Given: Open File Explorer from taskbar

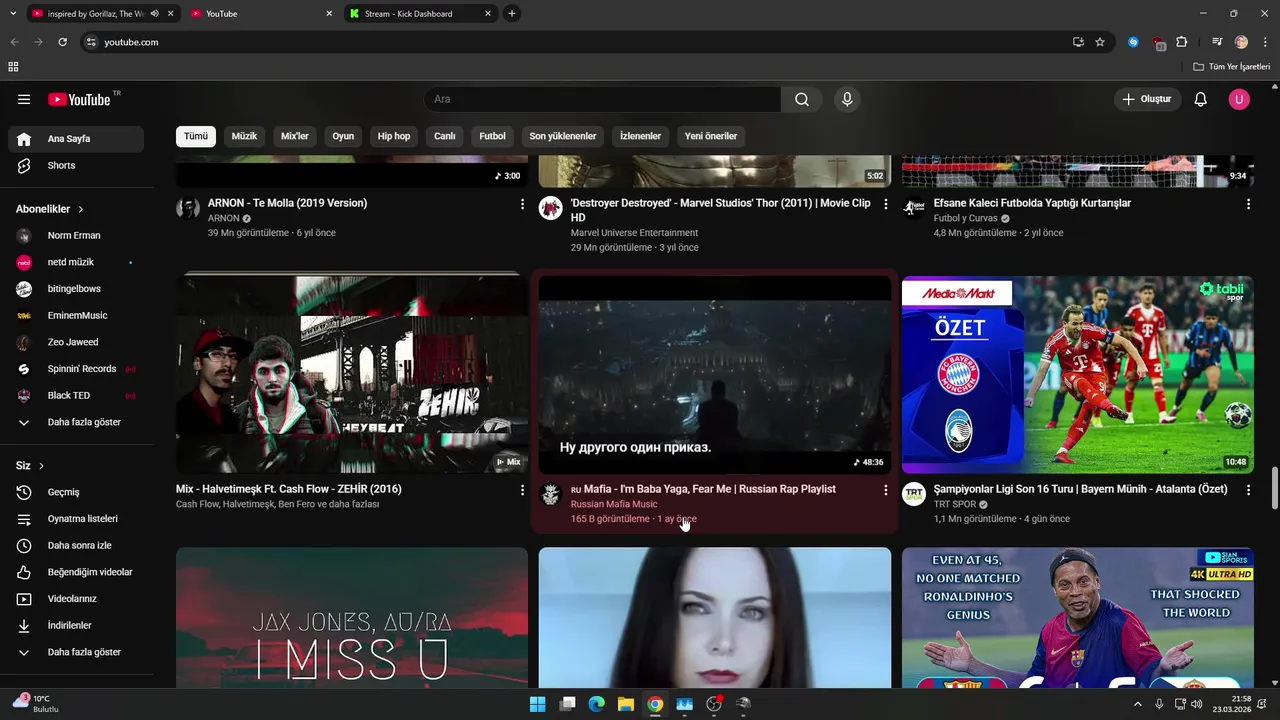Looking at the screenshot, I should point(625,704).
